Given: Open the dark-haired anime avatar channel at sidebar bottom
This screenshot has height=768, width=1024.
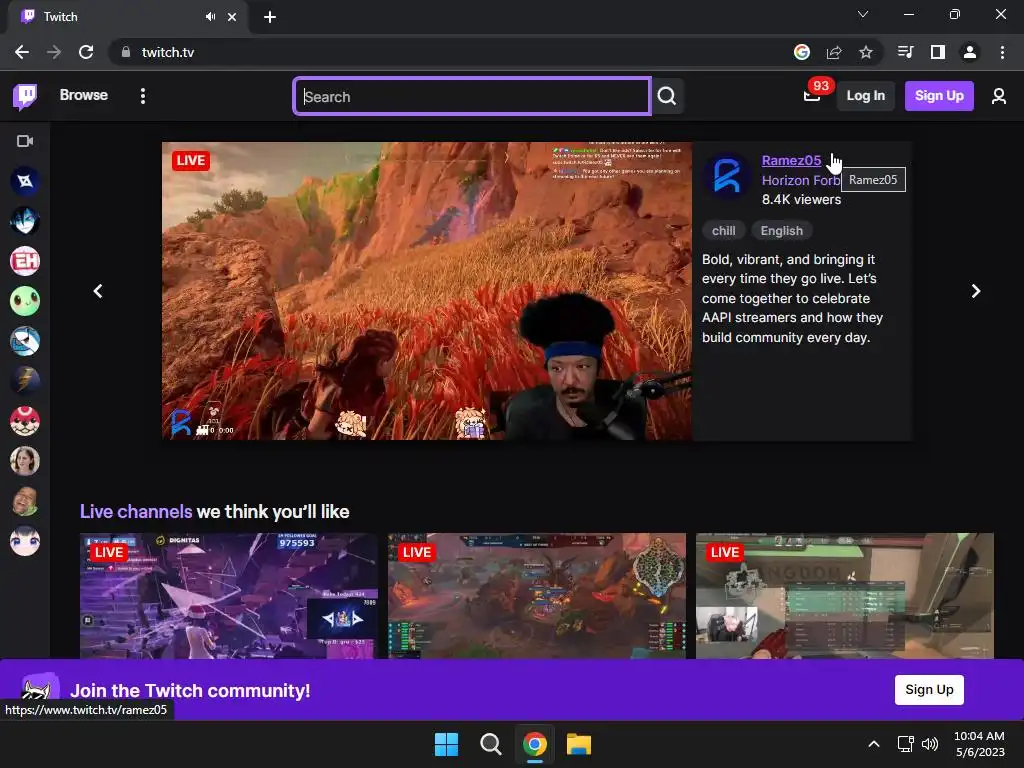Looking at the screenshot, I should tap(25, 541).
